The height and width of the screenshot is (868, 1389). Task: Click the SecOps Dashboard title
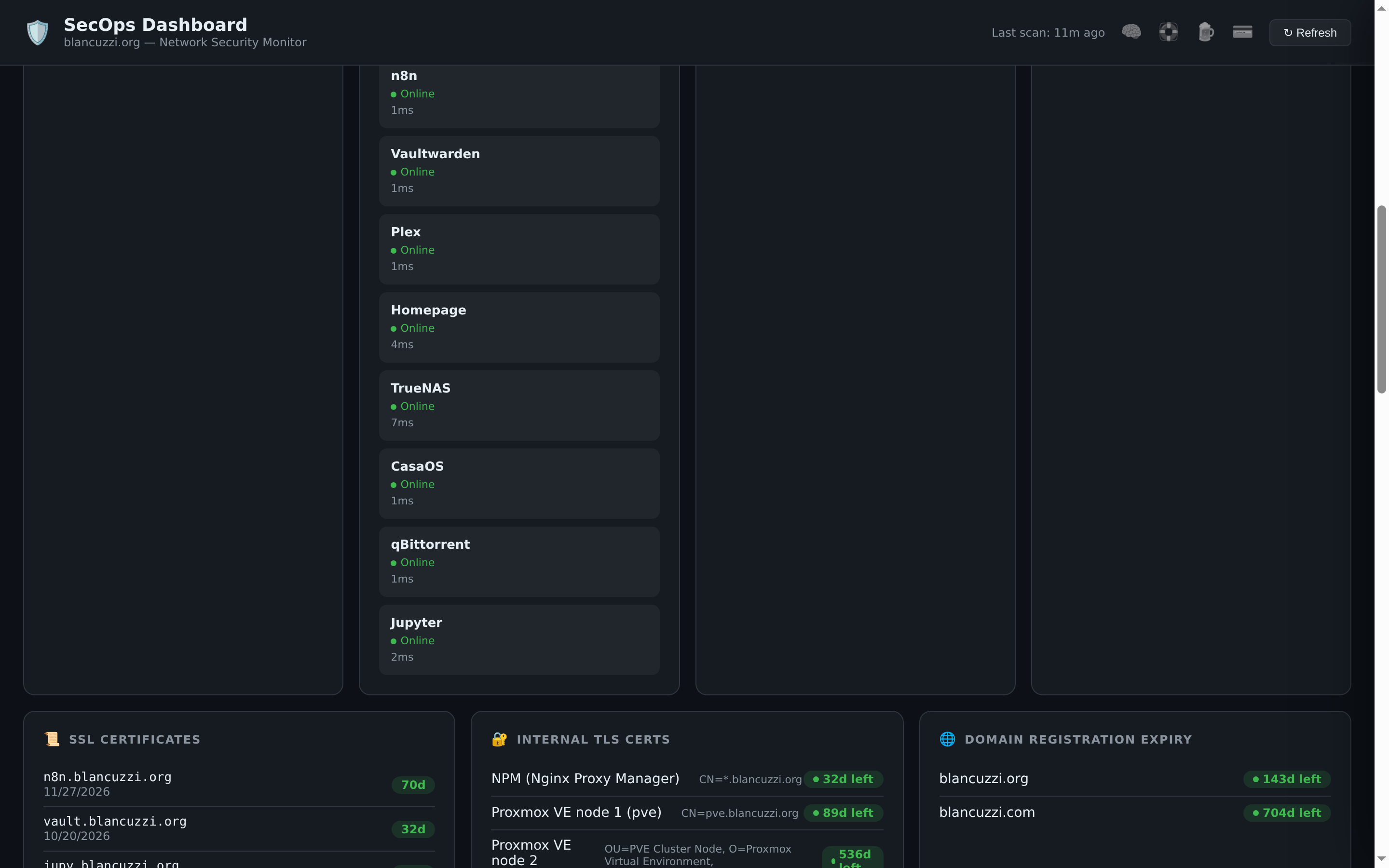(156, 25)
